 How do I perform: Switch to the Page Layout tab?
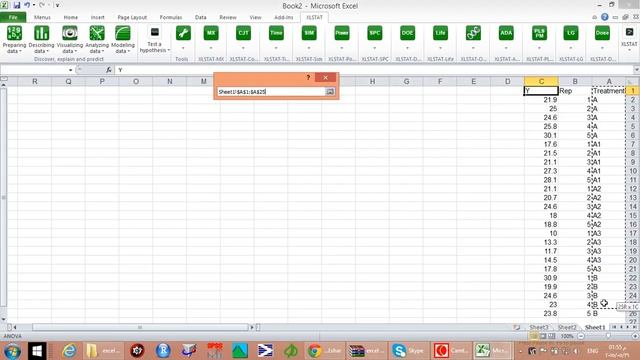pyautogui.click(x=132, y=18)
